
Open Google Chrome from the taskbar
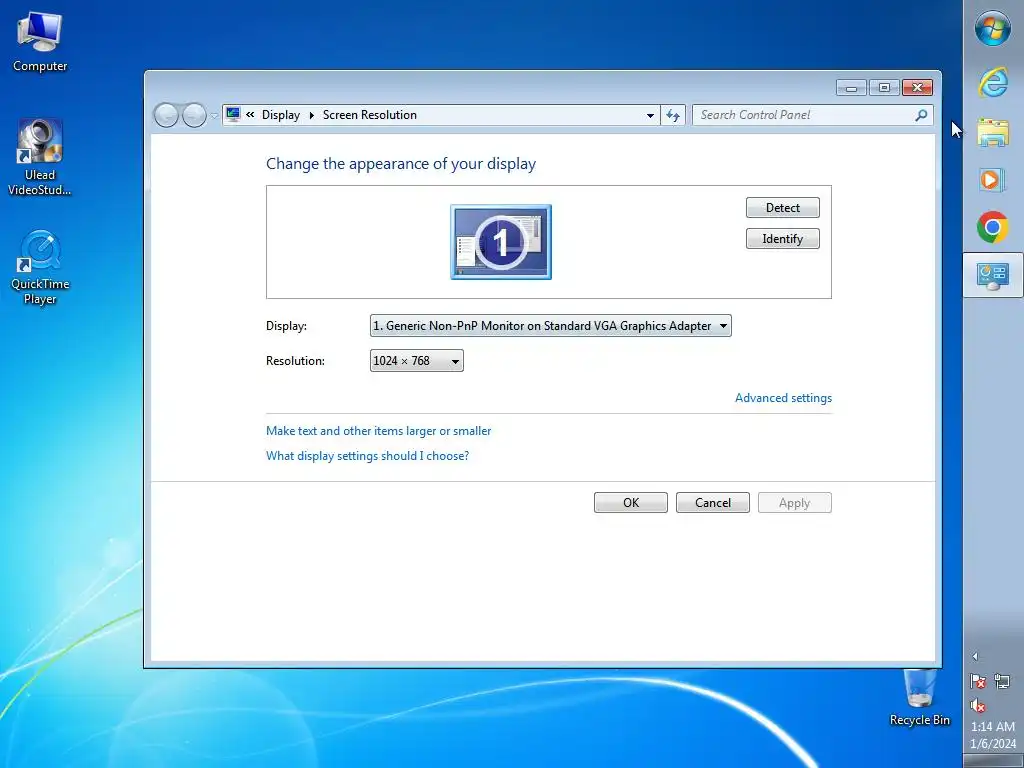(x=993, y=227)
